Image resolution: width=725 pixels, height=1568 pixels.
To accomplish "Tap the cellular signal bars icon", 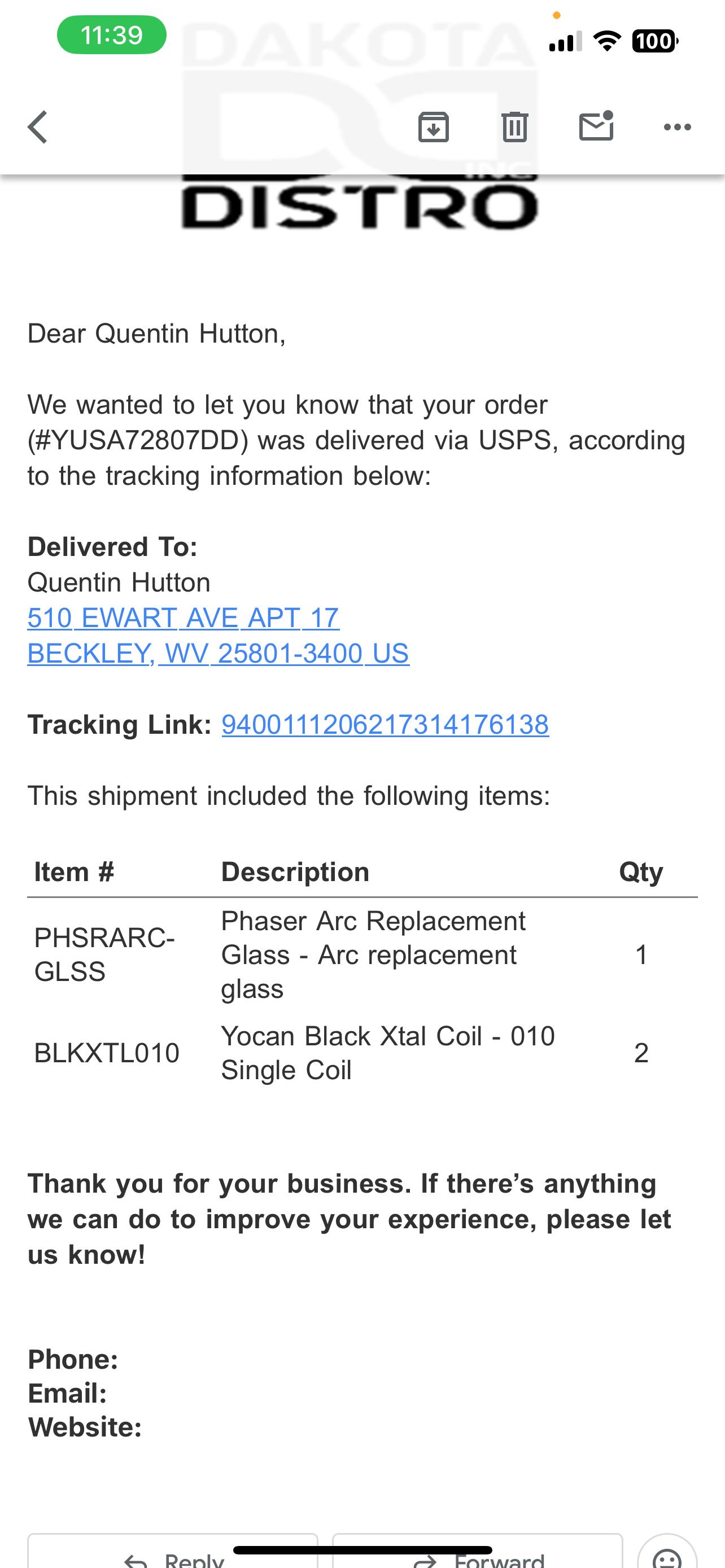I will (x=565, y=41).
